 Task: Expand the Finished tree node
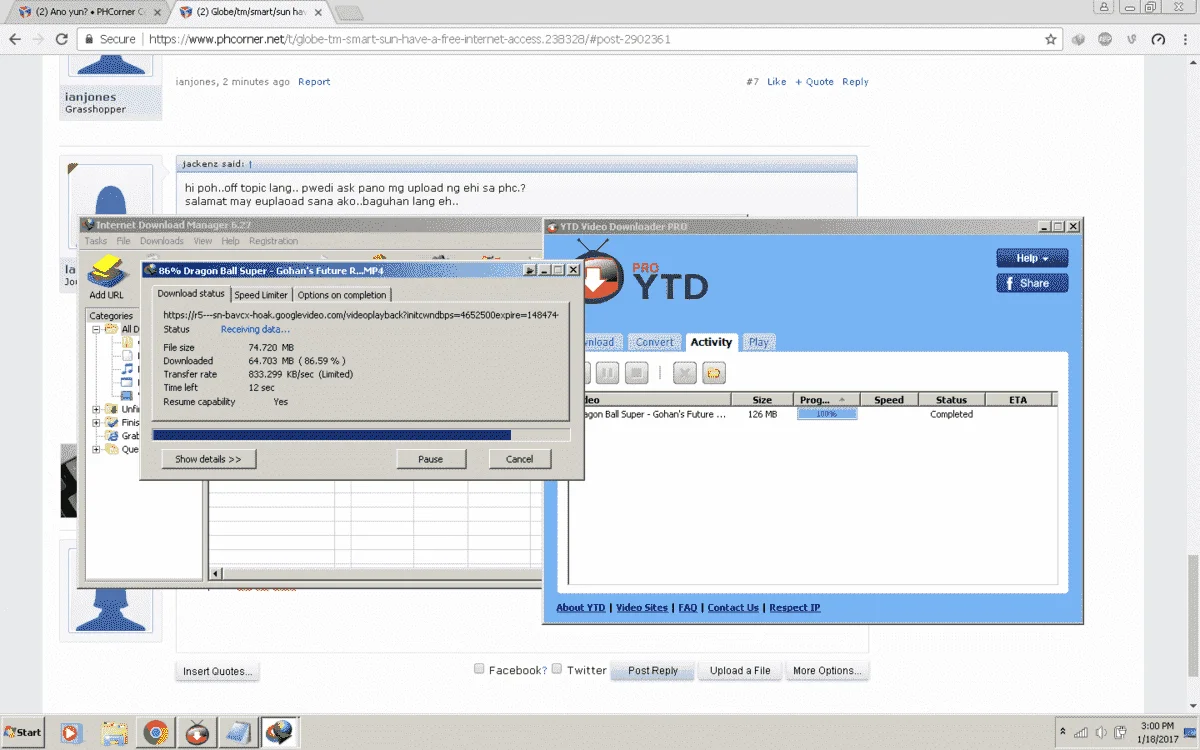click(97, 422)
